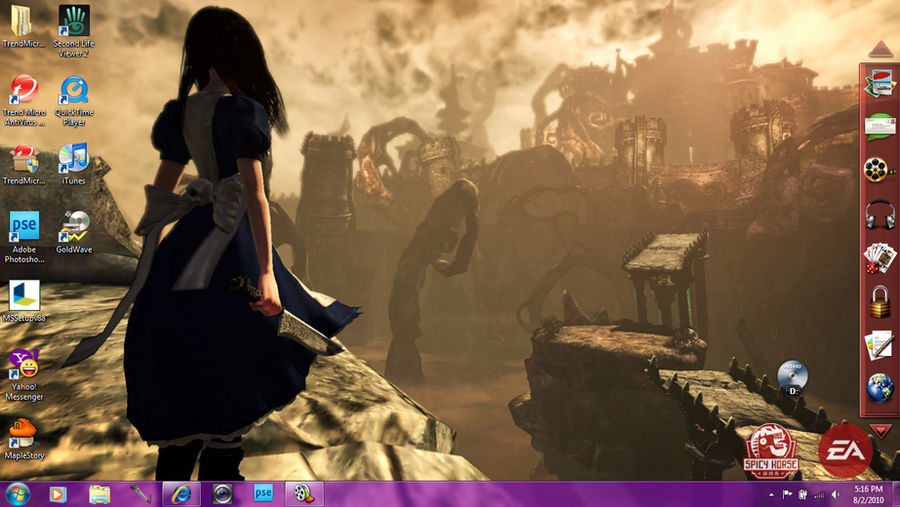900x507 pixels.
Task: Click the Show Desktop strip beside the clock
Action: pos(895,494)
